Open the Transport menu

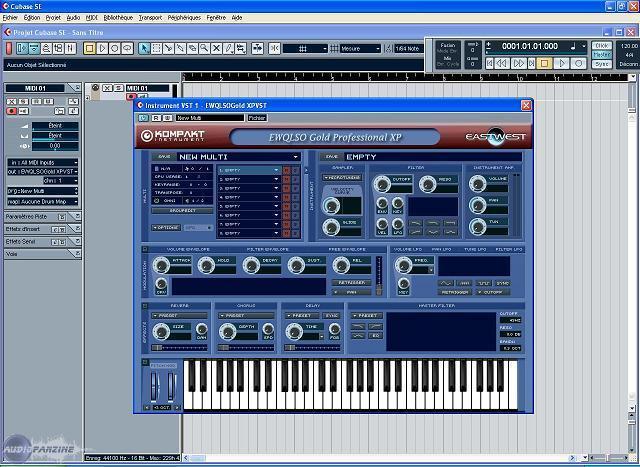[x=150, y=18]
